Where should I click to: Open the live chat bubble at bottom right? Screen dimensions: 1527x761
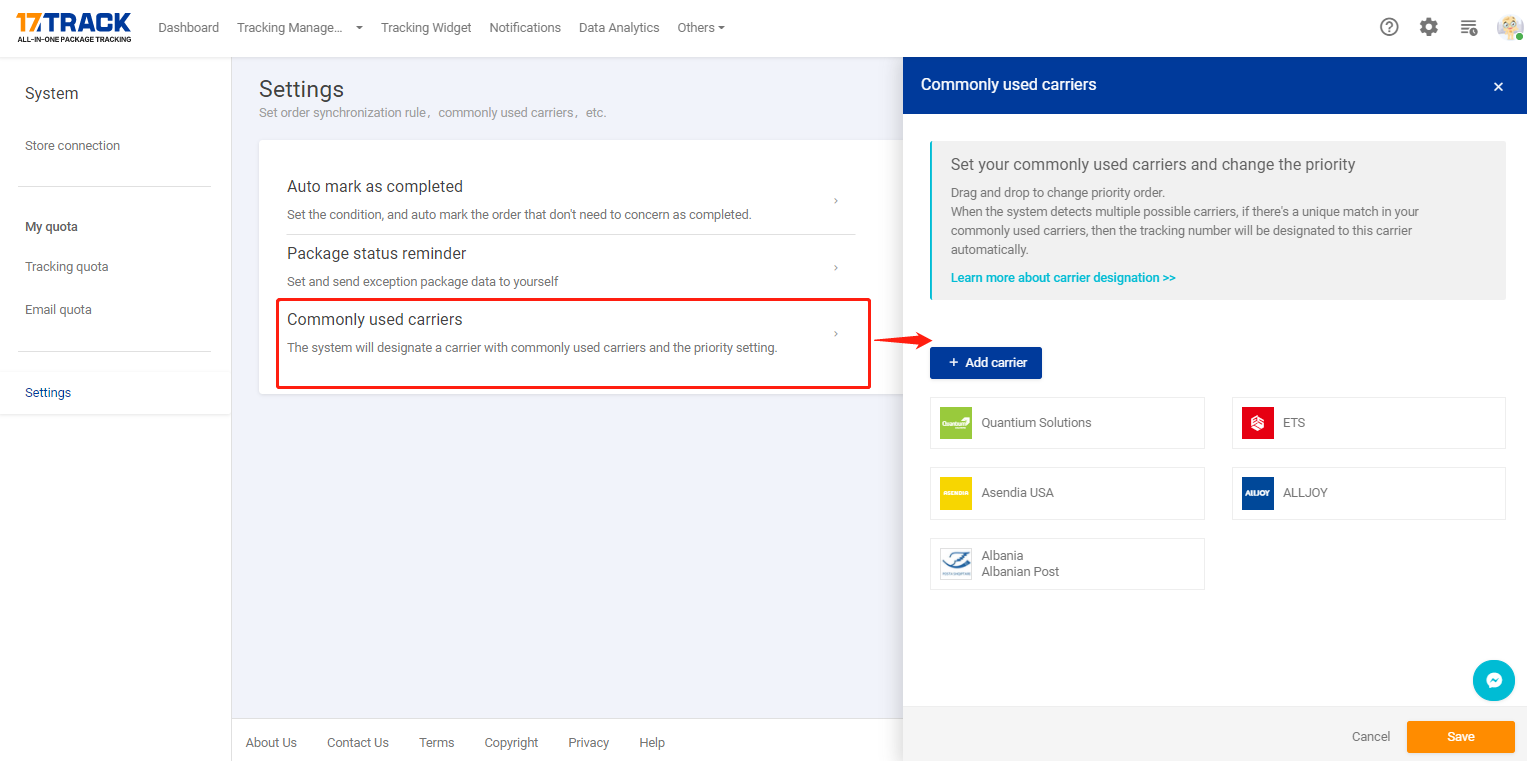tap(1493, 680)
